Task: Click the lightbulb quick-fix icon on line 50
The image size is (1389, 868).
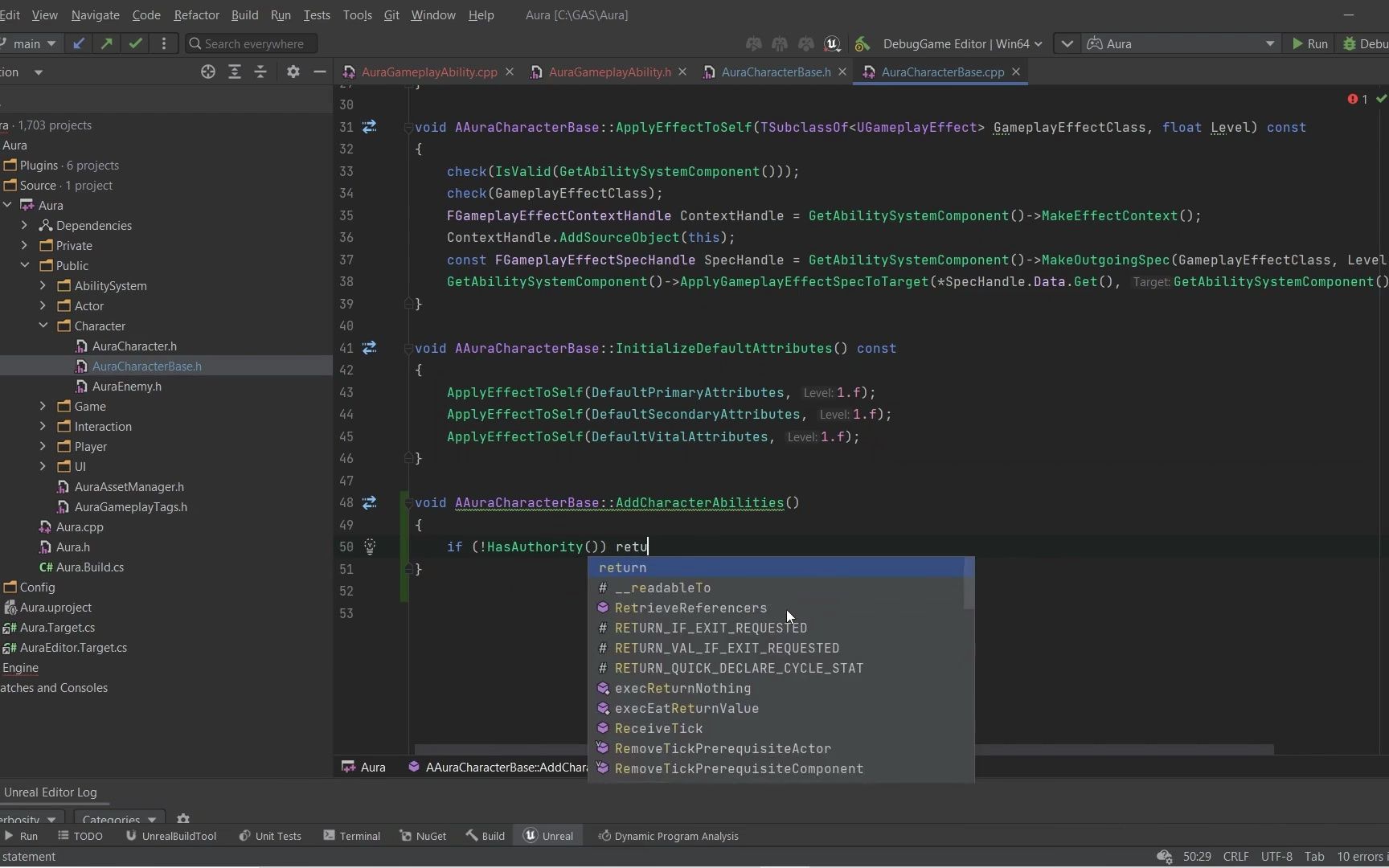Action: point(370,547)
